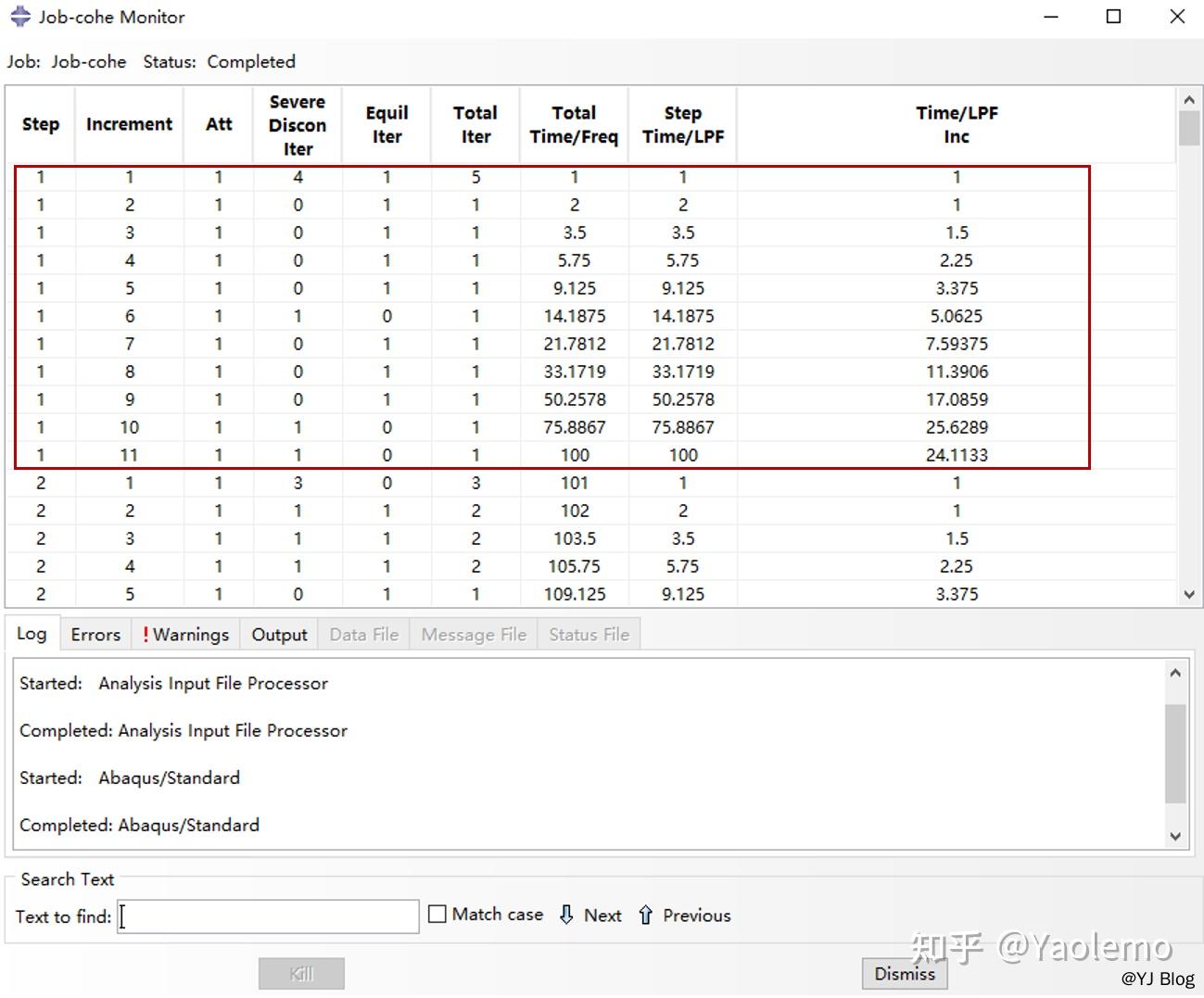Select the 7.59375 time increment cell
Screen dimensions: 1204x998
pos(957,344)
